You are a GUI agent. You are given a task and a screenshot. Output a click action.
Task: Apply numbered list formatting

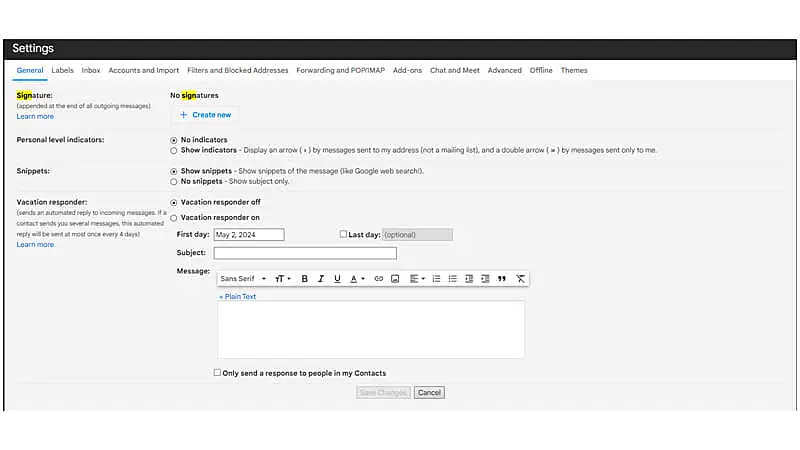(436, 279)
